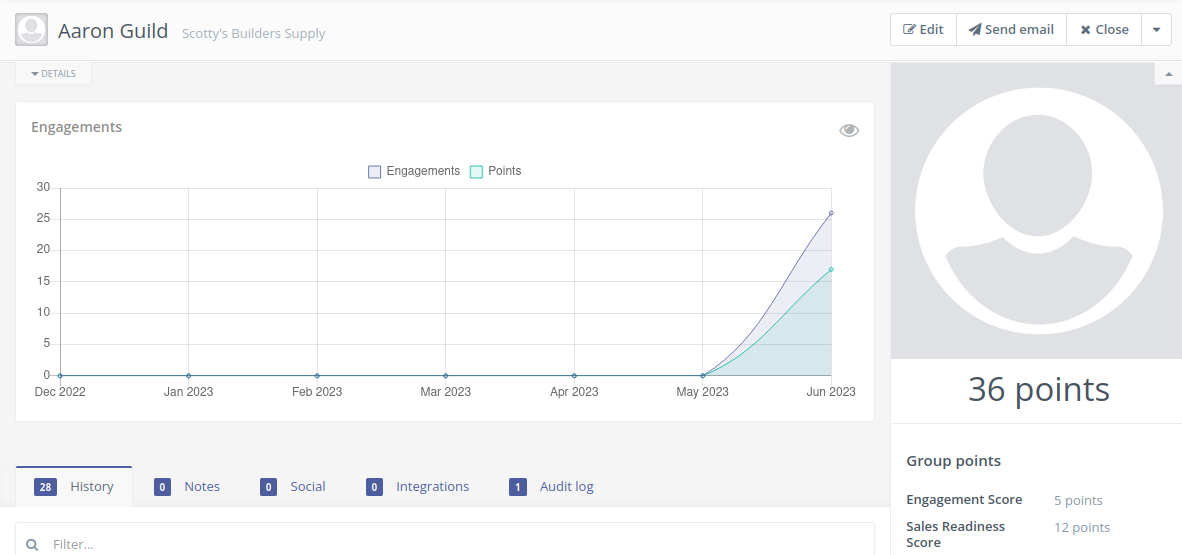Select the Integrations tab
Screen dimensions: 1182x555
coord(432,487)
